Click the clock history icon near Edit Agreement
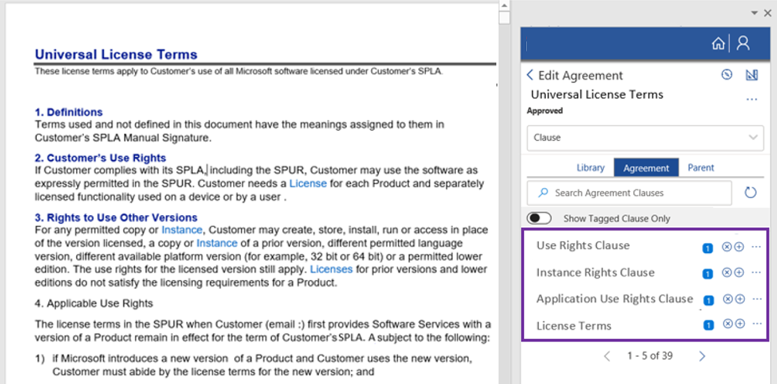This screenshot has height=384, width=777. 726,75
